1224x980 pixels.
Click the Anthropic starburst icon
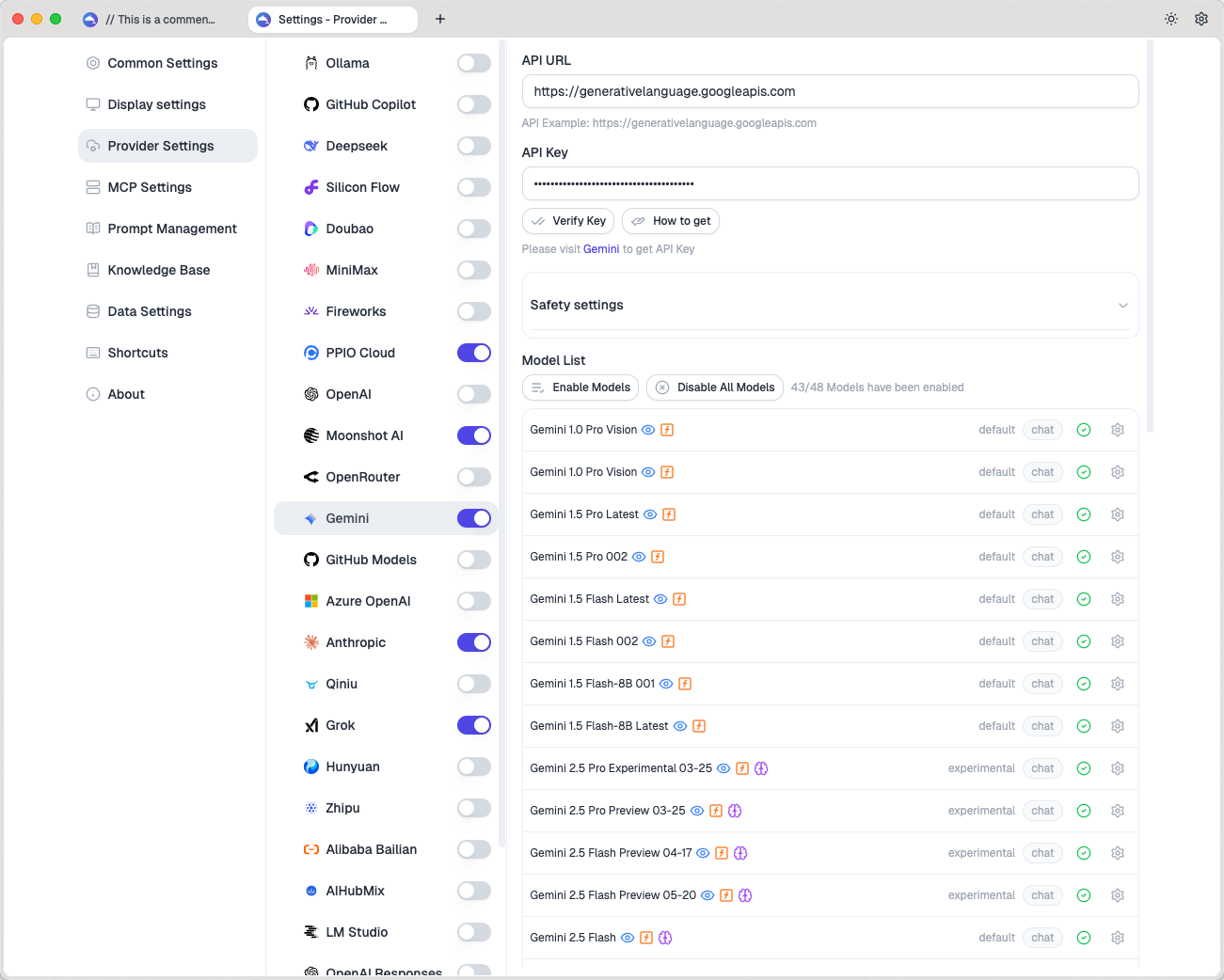click(311, 642)
